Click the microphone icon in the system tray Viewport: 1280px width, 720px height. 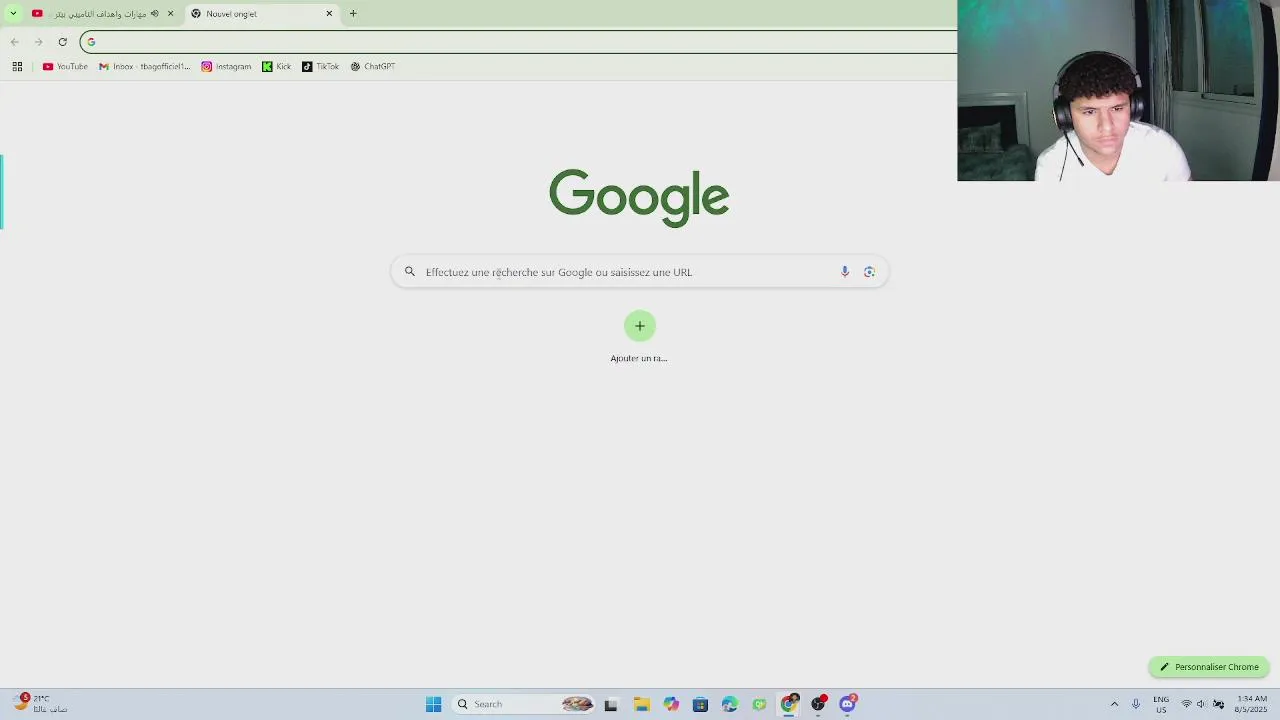1136,705
